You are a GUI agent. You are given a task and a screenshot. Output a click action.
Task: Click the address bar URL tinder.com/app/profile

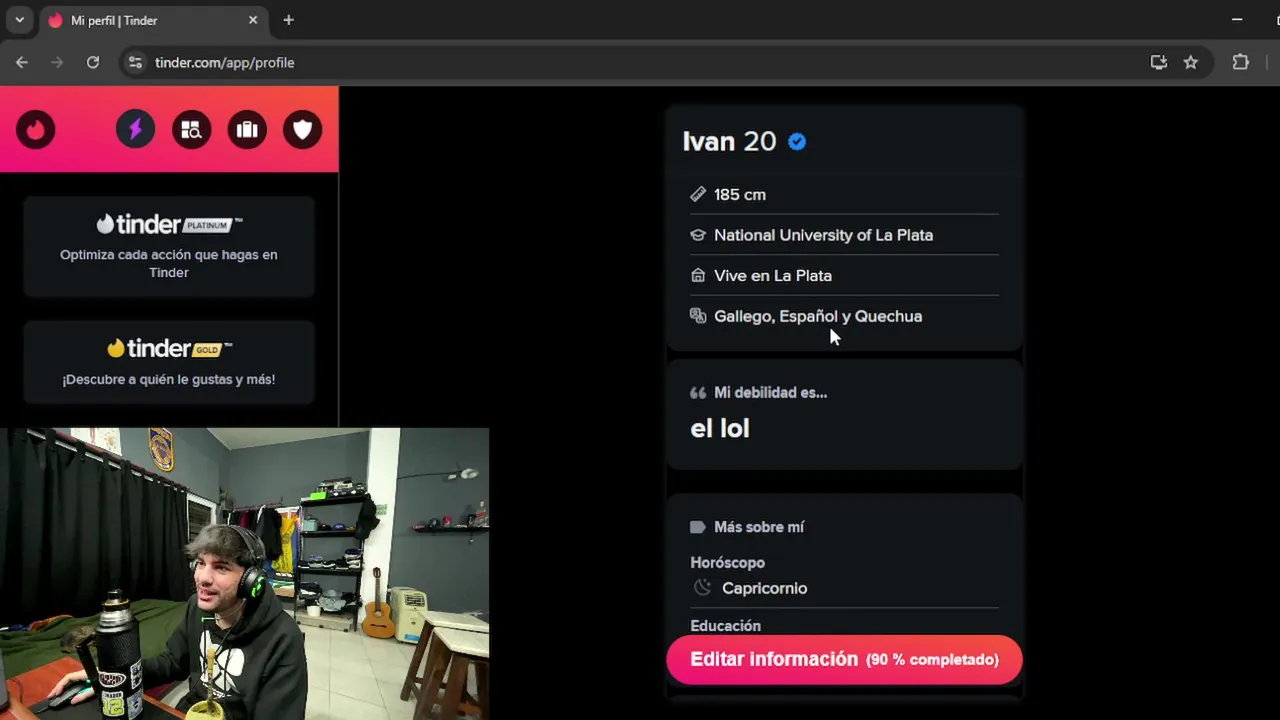click(x=224, y=62)
